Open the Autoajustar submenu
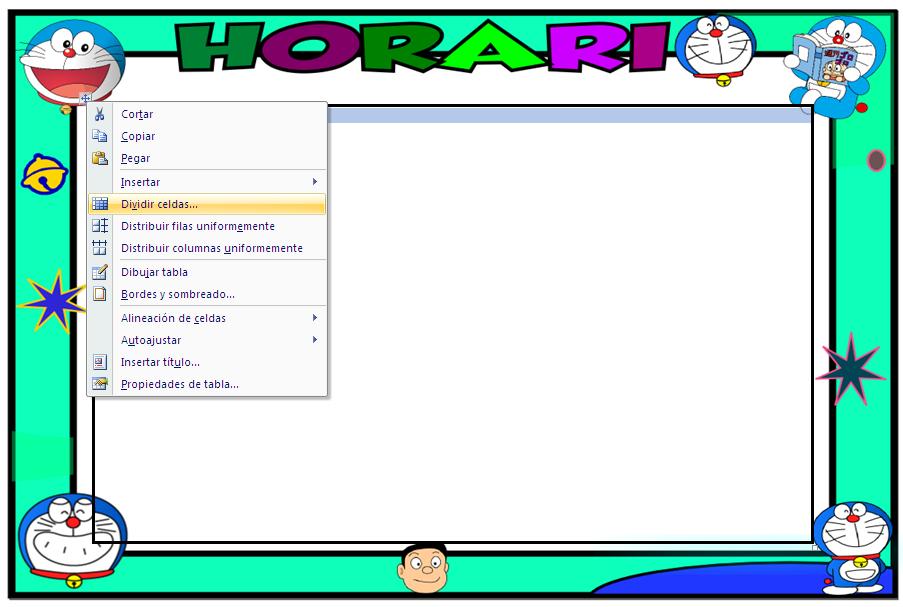Viewport: 903px width, 607px height. click(x=207, y=340)
